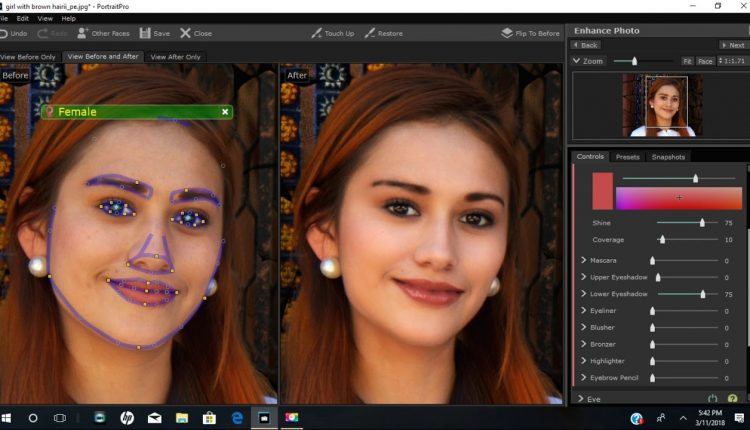
Task: Expand the Blusher section
Action: (x=584, y=327)
